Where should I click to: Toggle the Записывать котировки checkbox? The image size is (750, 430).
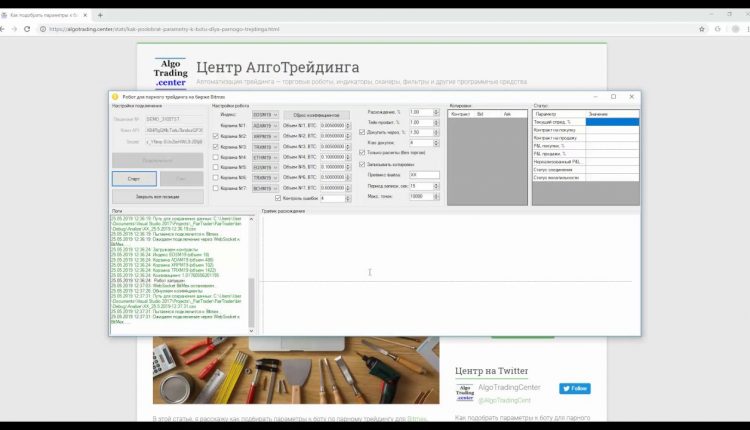tap(362, 164)
